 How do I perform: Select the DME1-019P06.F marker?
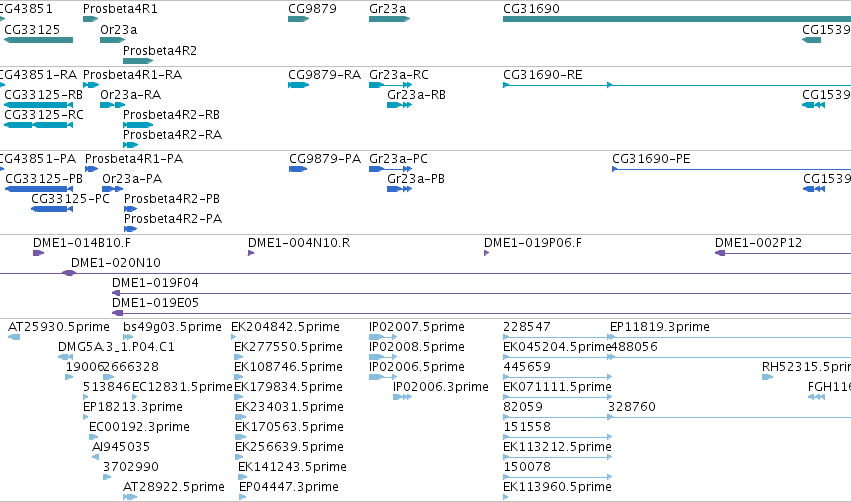coord(486,253)
